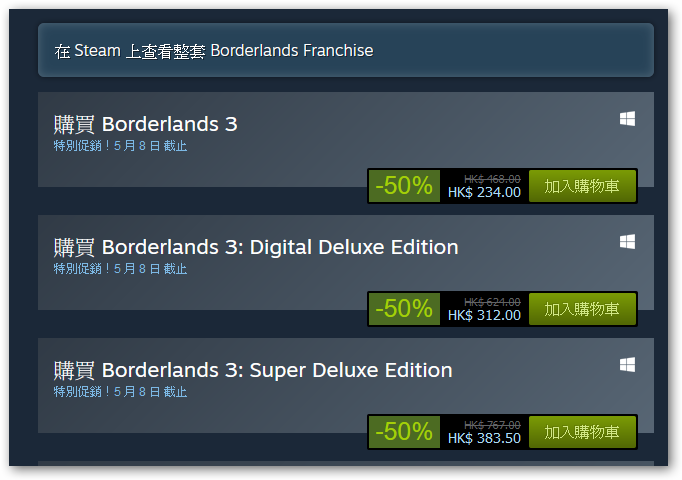682x480 pixels.
Task: Click the -50% badge for Digital Deluxe Edition
Action: (404, 309)
